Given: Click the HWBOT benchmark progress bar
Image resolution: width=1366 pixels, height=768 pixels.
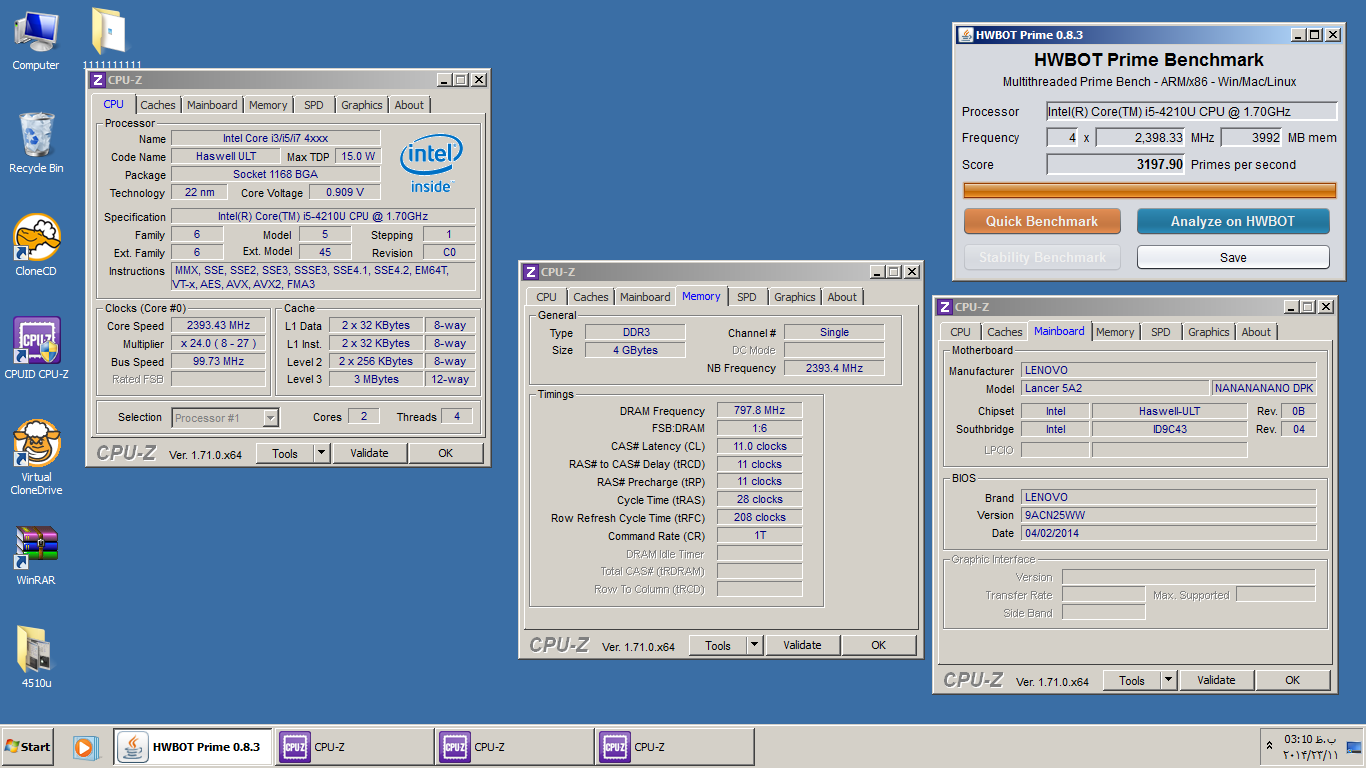Looking at the screenshot, I should (1149, 190).
